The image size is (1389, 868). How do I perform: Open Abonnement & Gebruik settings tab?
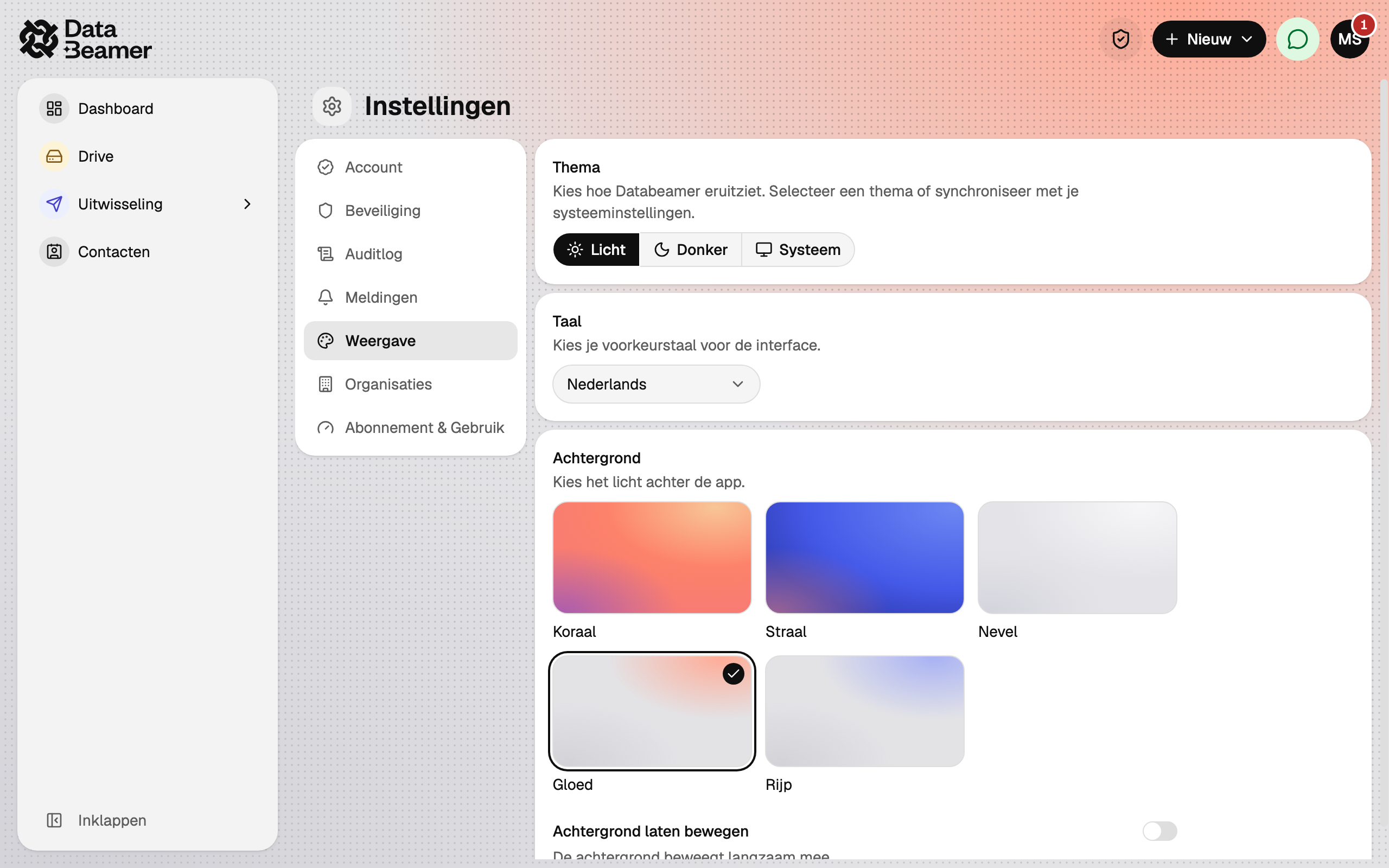point(410,427)
